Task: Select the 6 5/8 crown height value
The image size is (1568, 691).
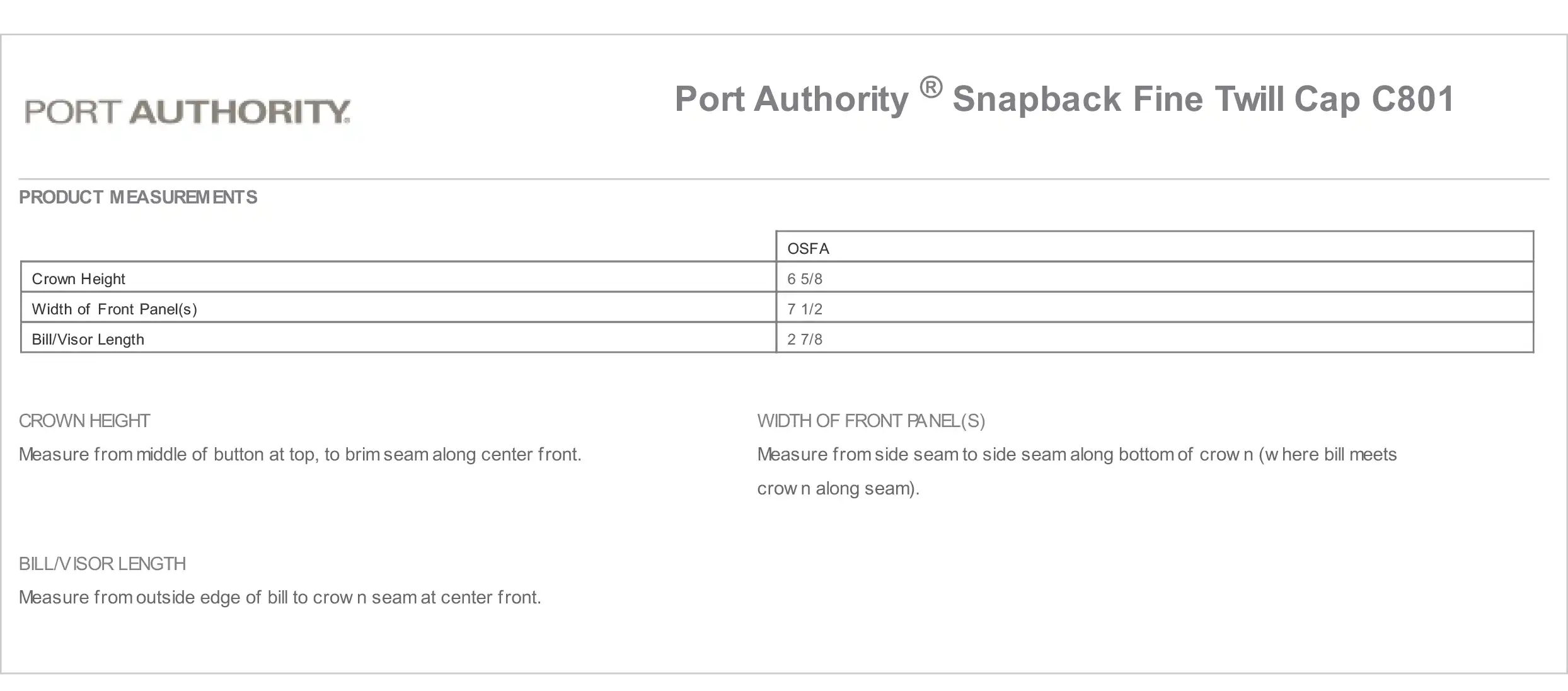Action: pos(805,279)
